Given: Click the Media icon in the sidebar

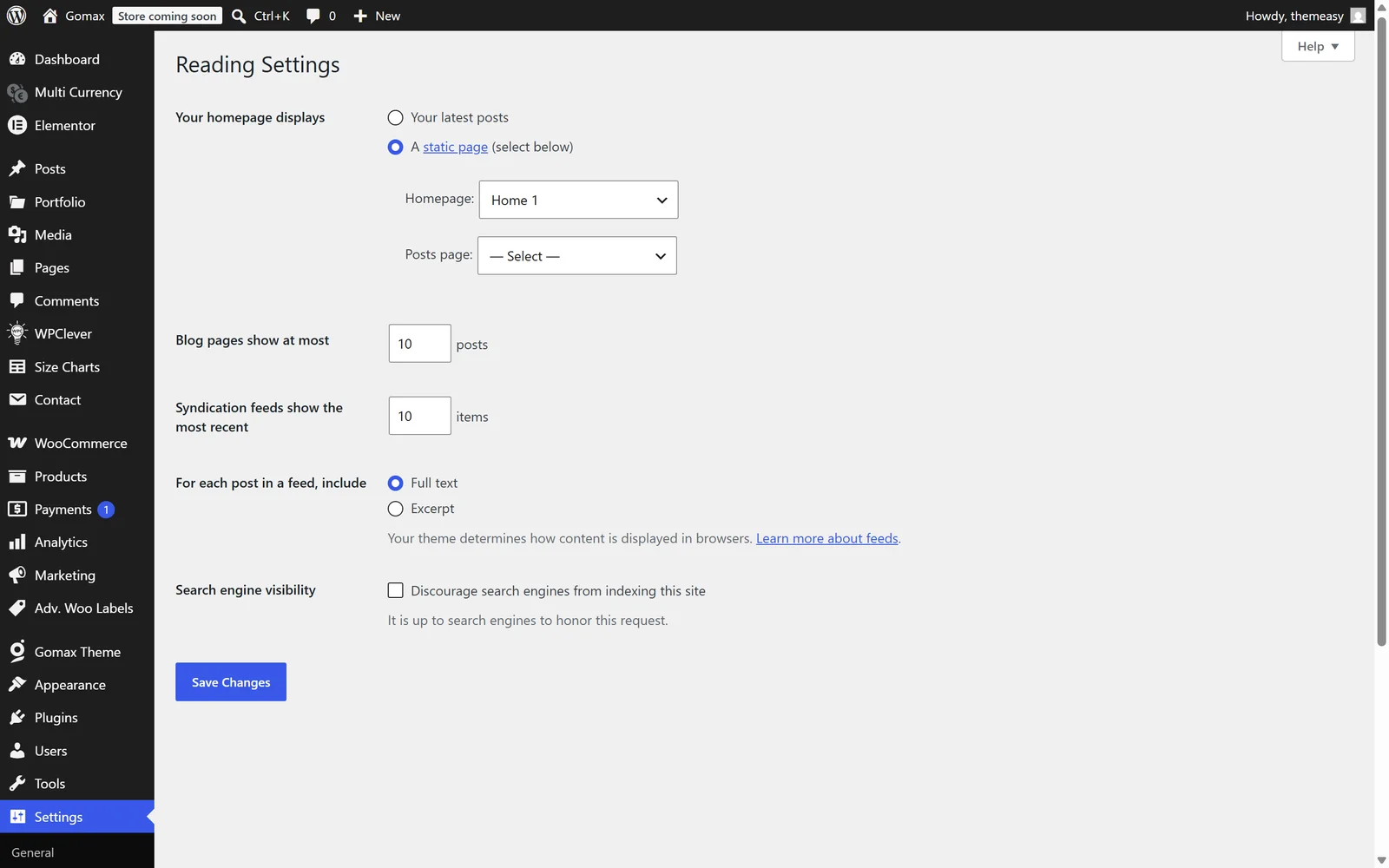Looking at the screenshot, I should 17,234.
